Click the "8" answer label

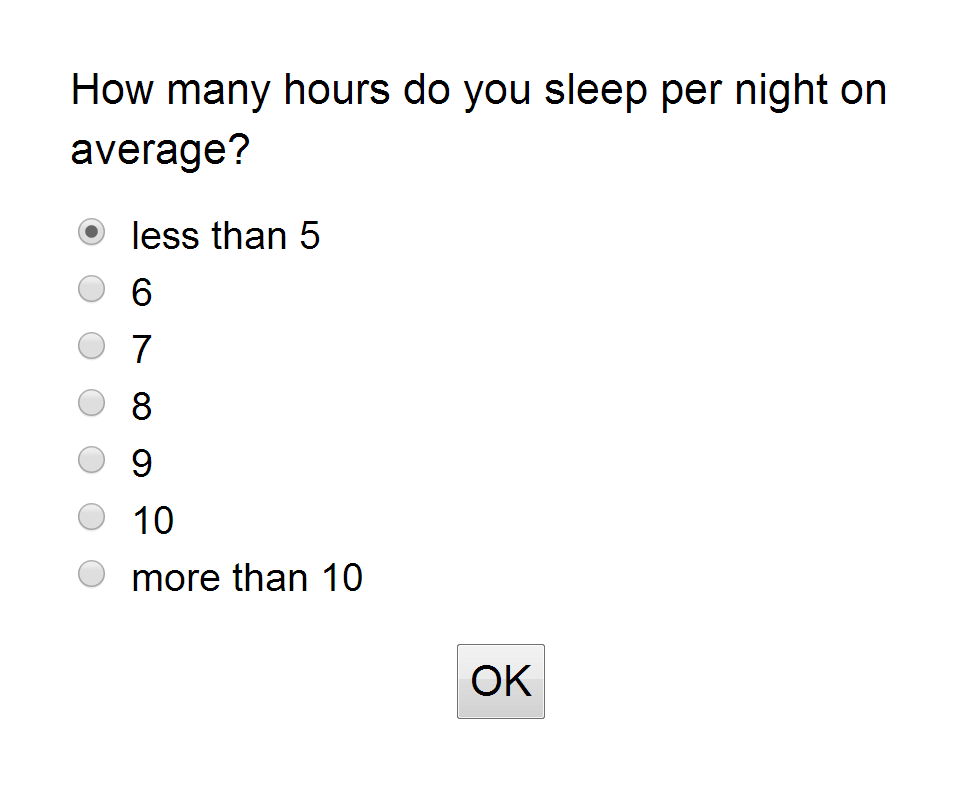pos(140,405)
